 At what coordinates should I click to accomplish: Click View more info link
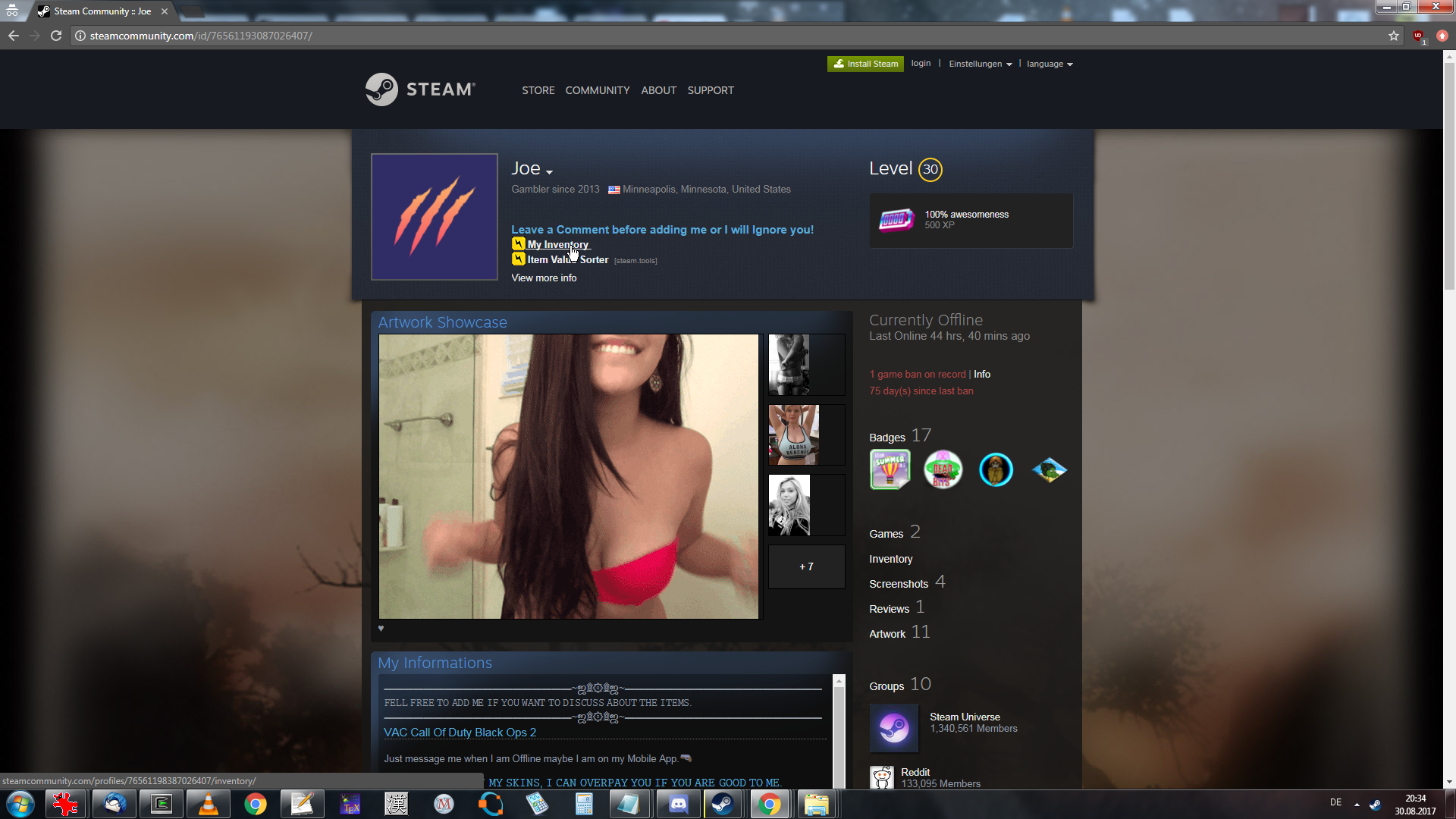tap(544, 278)
